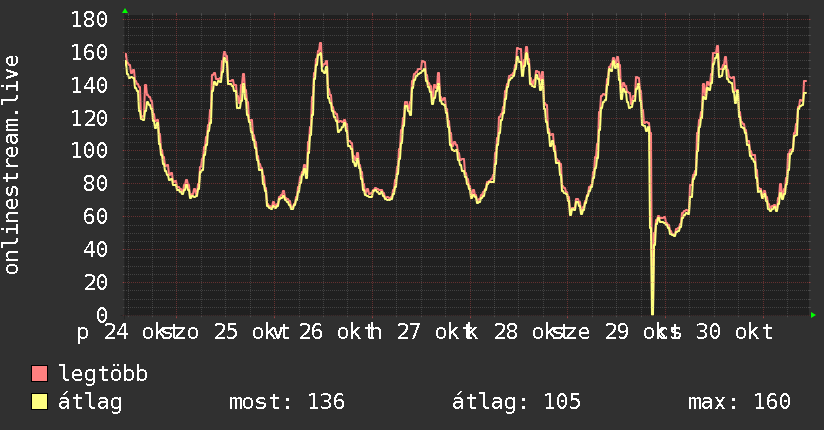Click the pink 'legtöbb' legend color swatch
This screenshot has width=824, height=430.
click(39, 373)
